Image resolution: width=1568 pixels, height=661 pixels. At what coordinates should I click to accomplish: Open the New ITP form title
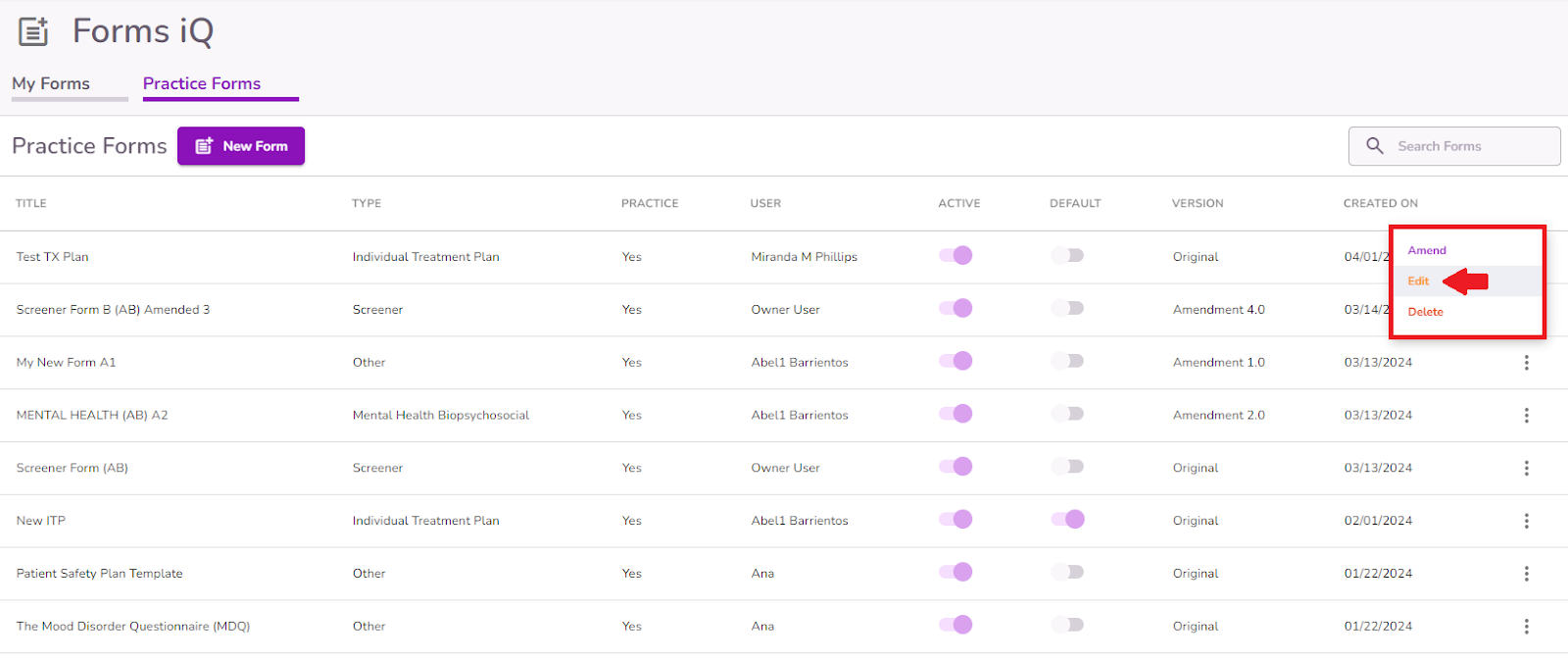(41, 521)
